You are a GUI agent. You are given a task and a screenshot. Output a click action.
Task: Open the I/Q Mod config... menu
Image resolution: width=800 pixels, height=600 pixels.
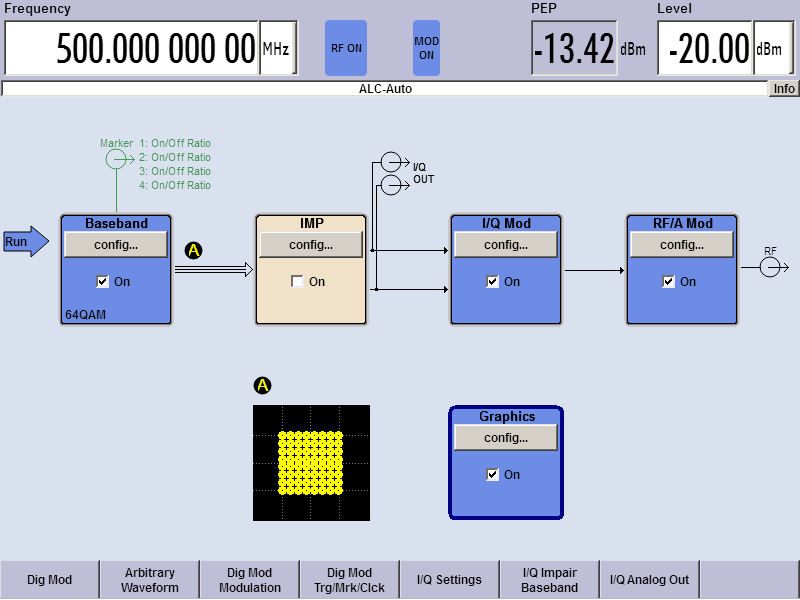[x=506, y=245]
